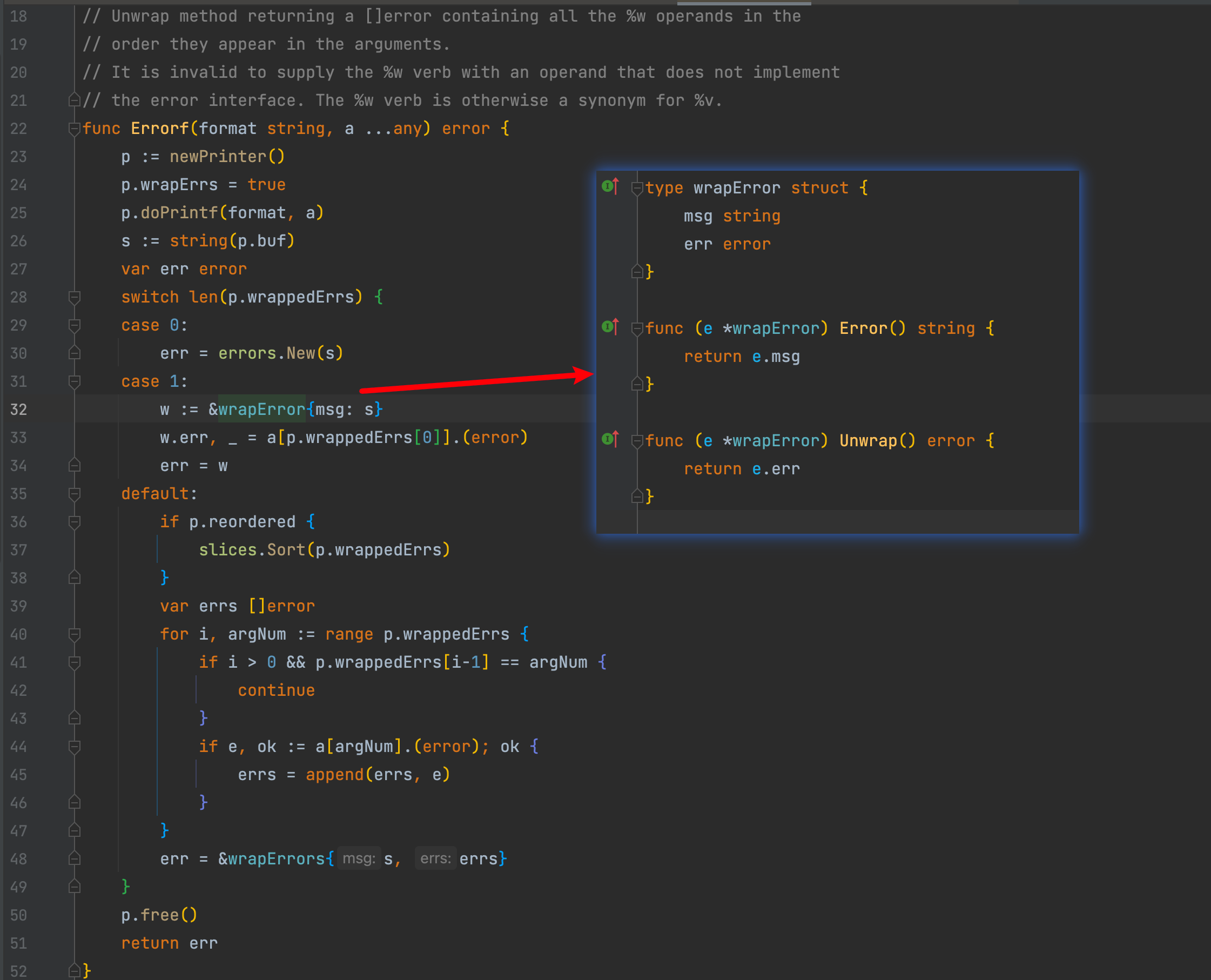Click 's := string(p.buf)' on line 26

coord(207,241)
